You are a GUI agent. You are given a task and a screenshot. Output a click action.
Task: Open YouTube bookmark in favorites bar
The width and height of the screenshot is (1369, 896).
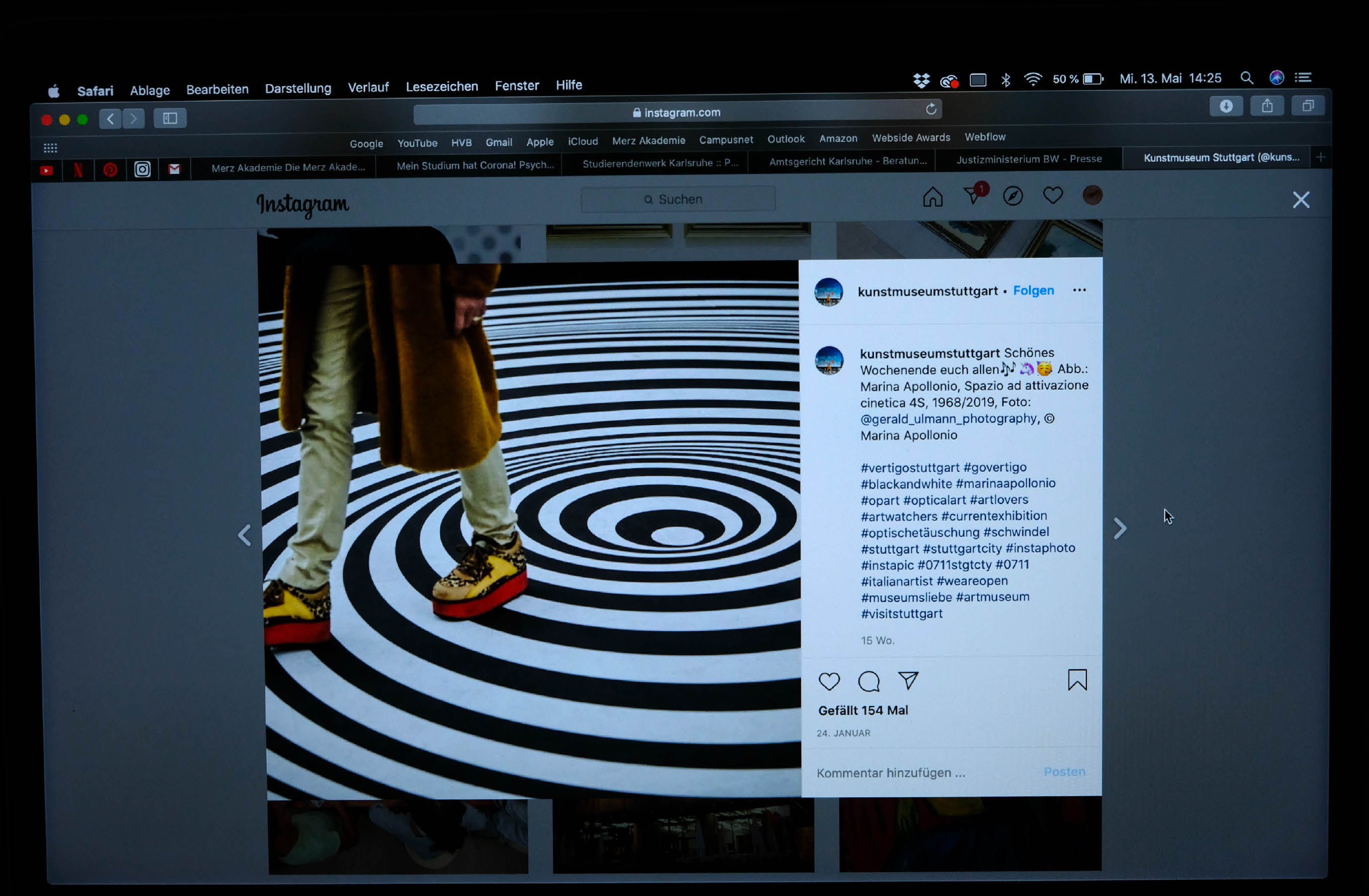click(417, 143)
